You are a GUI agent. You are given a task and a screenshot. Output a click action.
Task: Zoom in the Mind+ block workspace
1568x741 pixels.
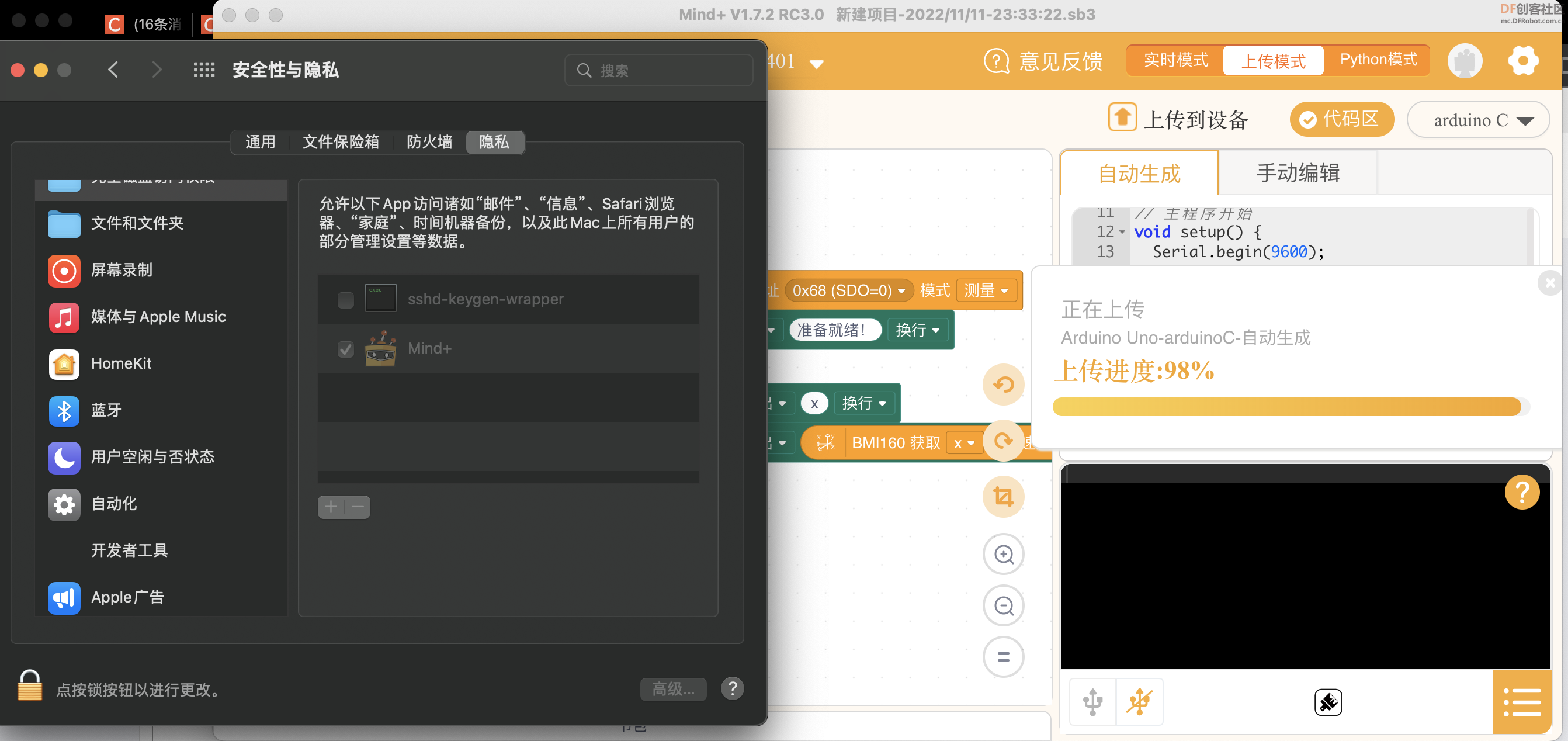1004,555
